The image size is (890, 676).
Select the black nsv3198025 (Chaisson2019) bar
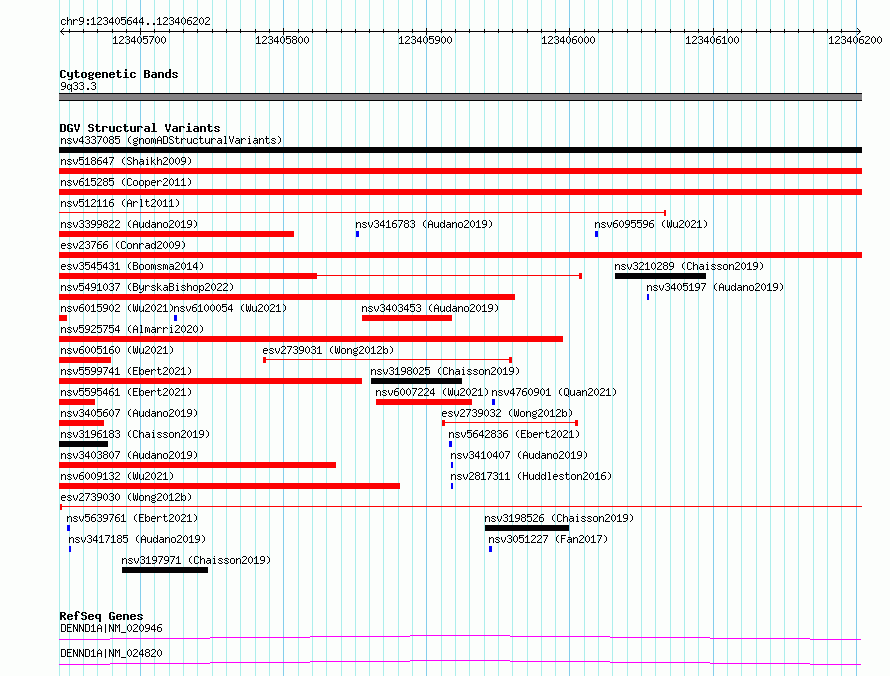tap(416, 381)
